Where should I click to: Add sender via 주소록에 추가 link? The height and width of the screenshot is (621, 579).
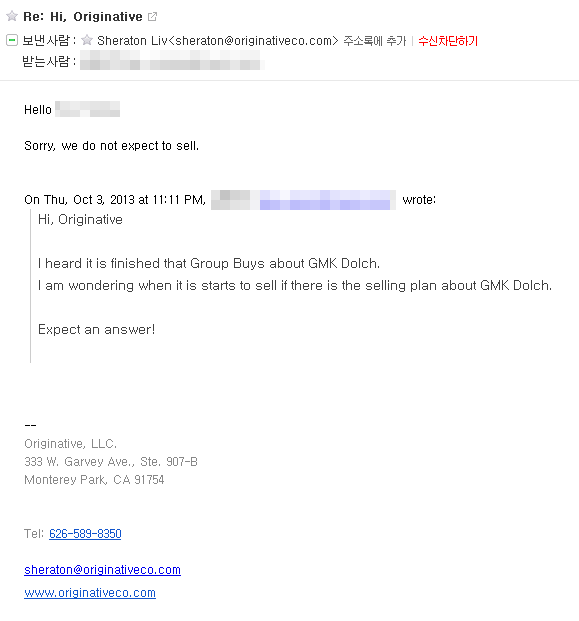[375, 41]
